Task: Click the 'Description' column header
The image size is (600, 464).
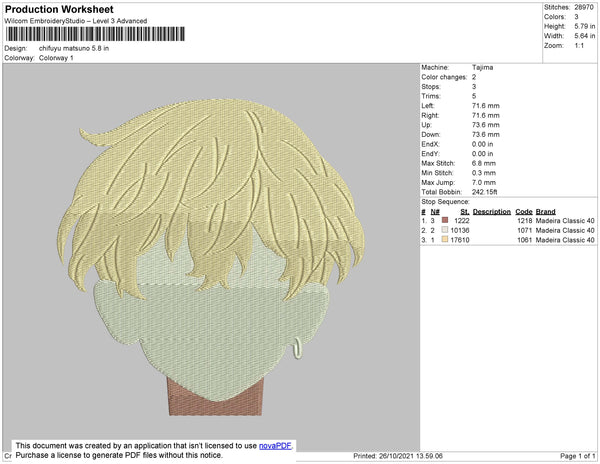Action: coord(492,212)
